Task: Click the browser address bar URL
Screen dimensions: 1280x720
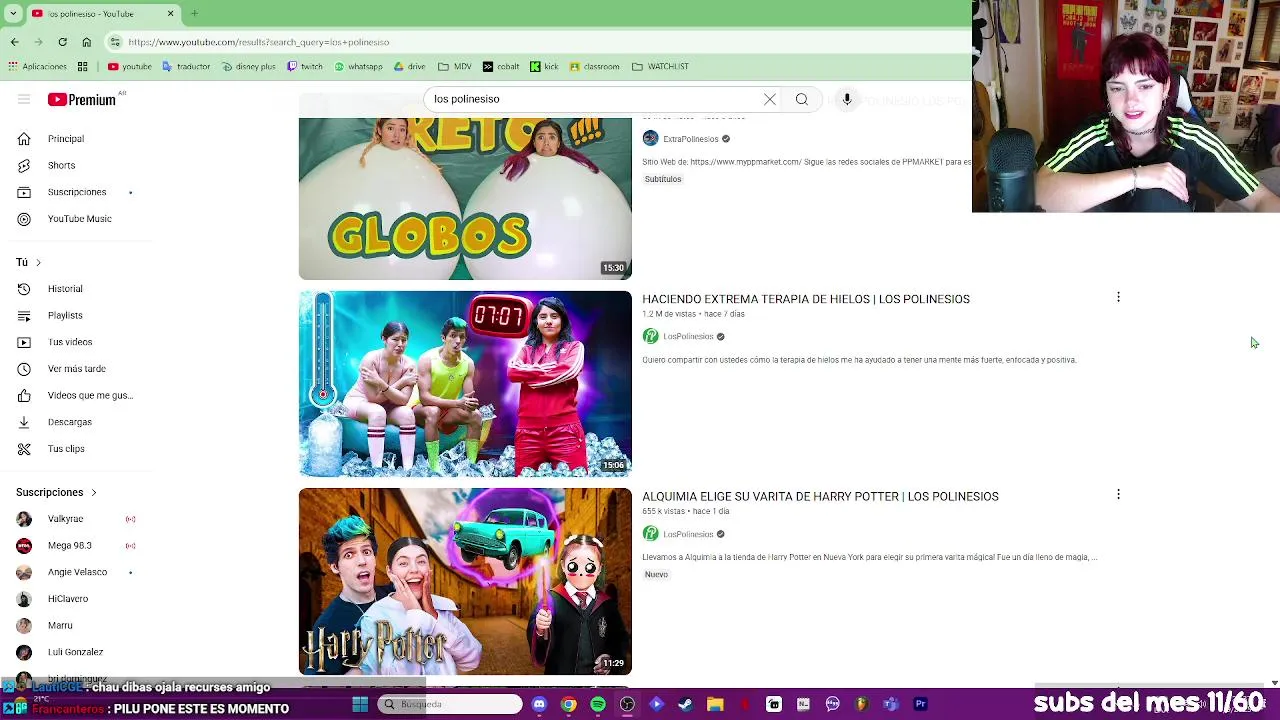Action: click(x=259, y=42)
